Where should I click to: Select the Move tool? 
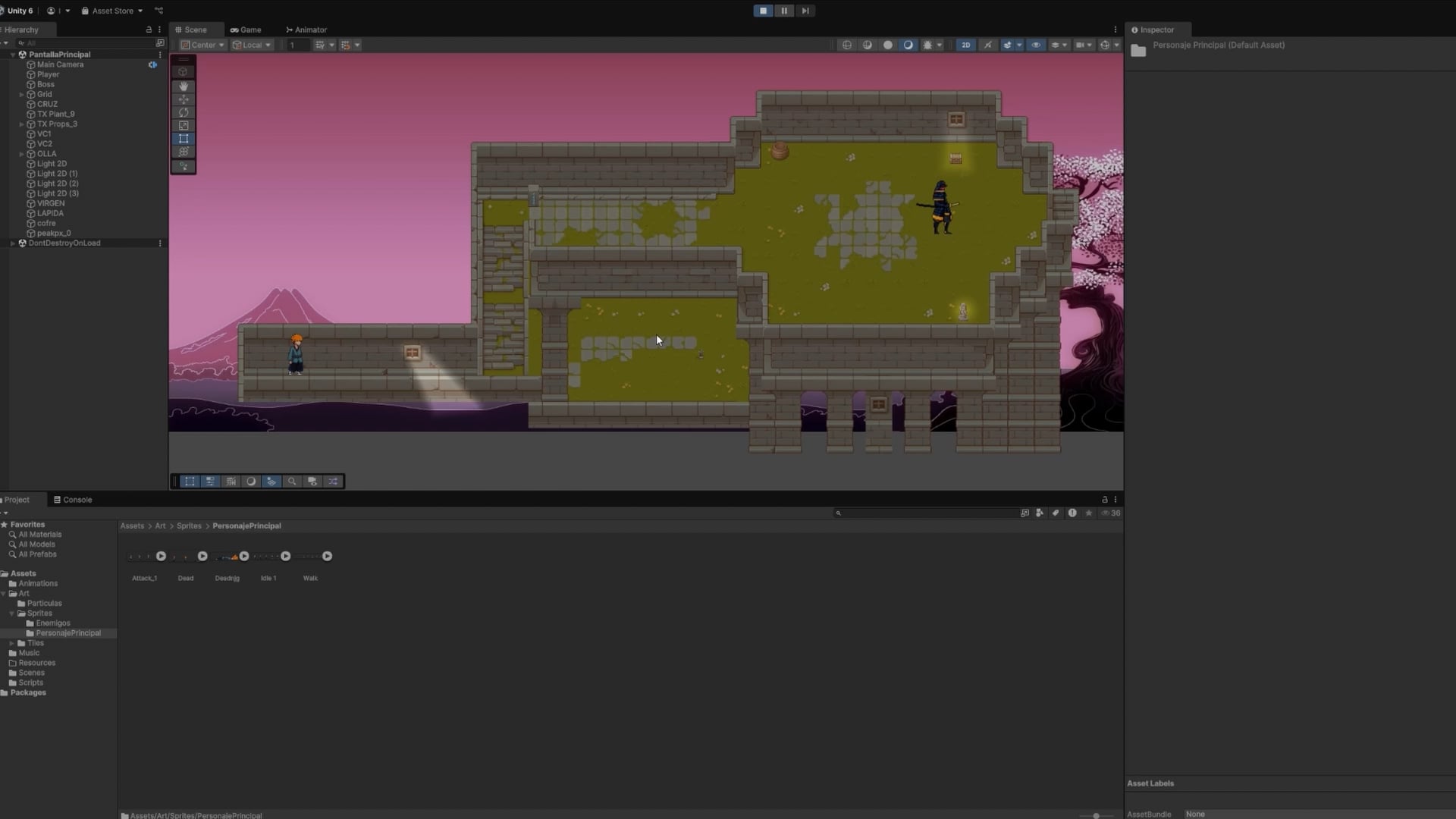[x=184, y=99]
